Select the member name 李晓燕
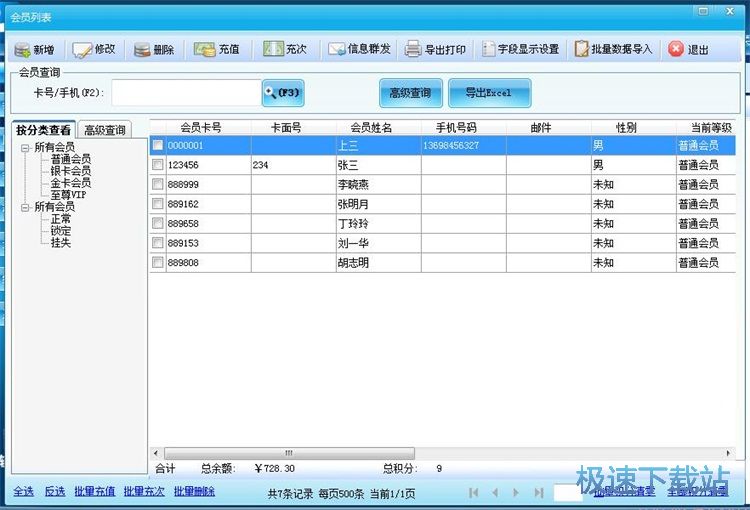This screenshot has width=750, height=510. coord(353,185)
